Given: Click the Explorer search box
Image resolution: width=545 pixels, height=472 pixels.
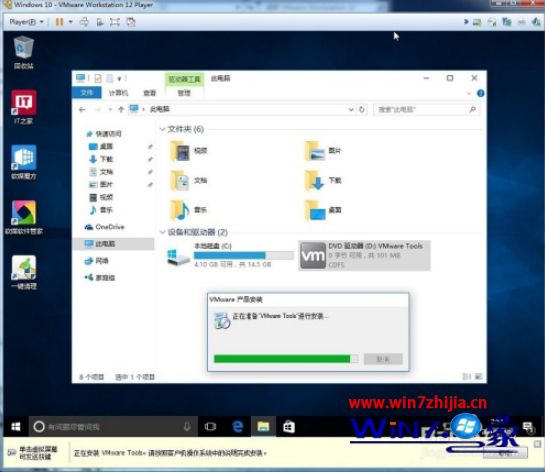Looking at the screenshot, I should (426, 110).
